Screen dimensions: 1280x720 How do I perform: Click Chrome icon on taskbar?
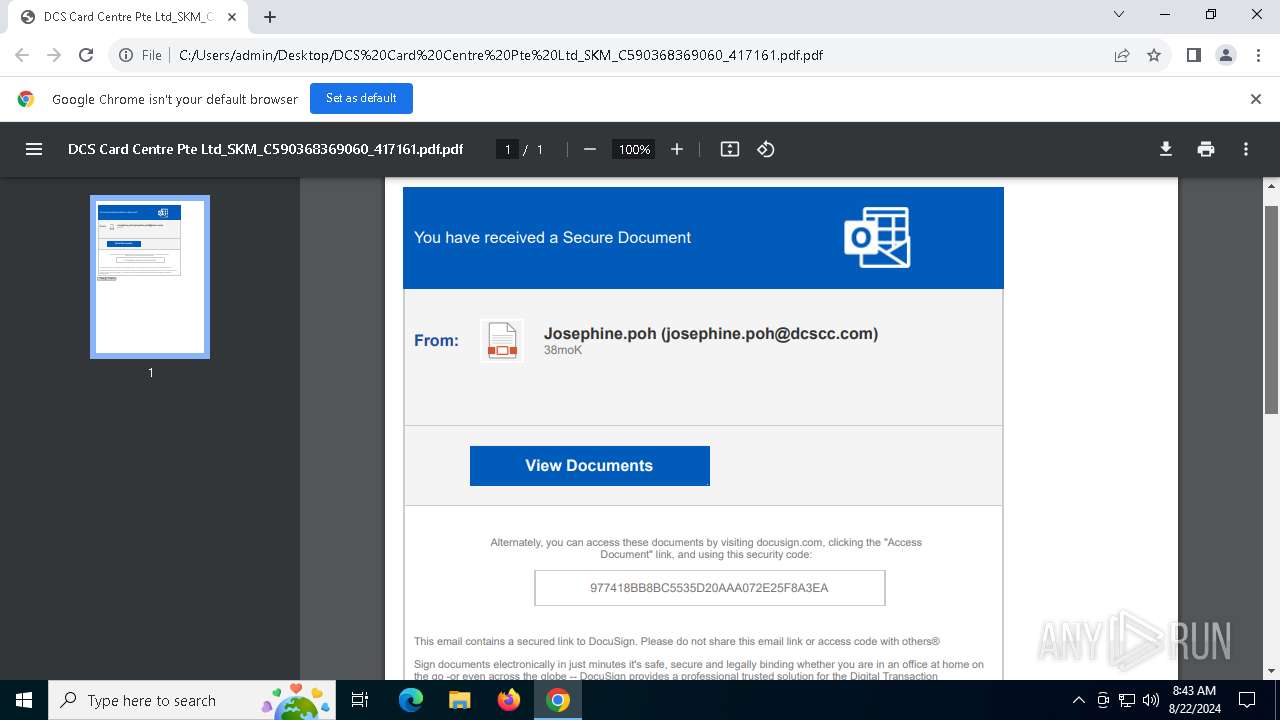(558, 700)
